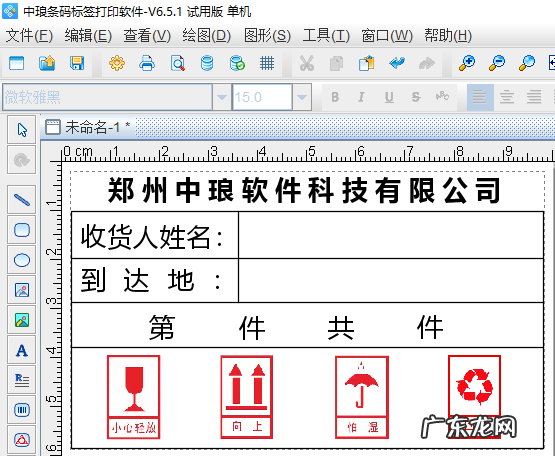
Task: Open the 图形(S) menu
Action: 267,36
